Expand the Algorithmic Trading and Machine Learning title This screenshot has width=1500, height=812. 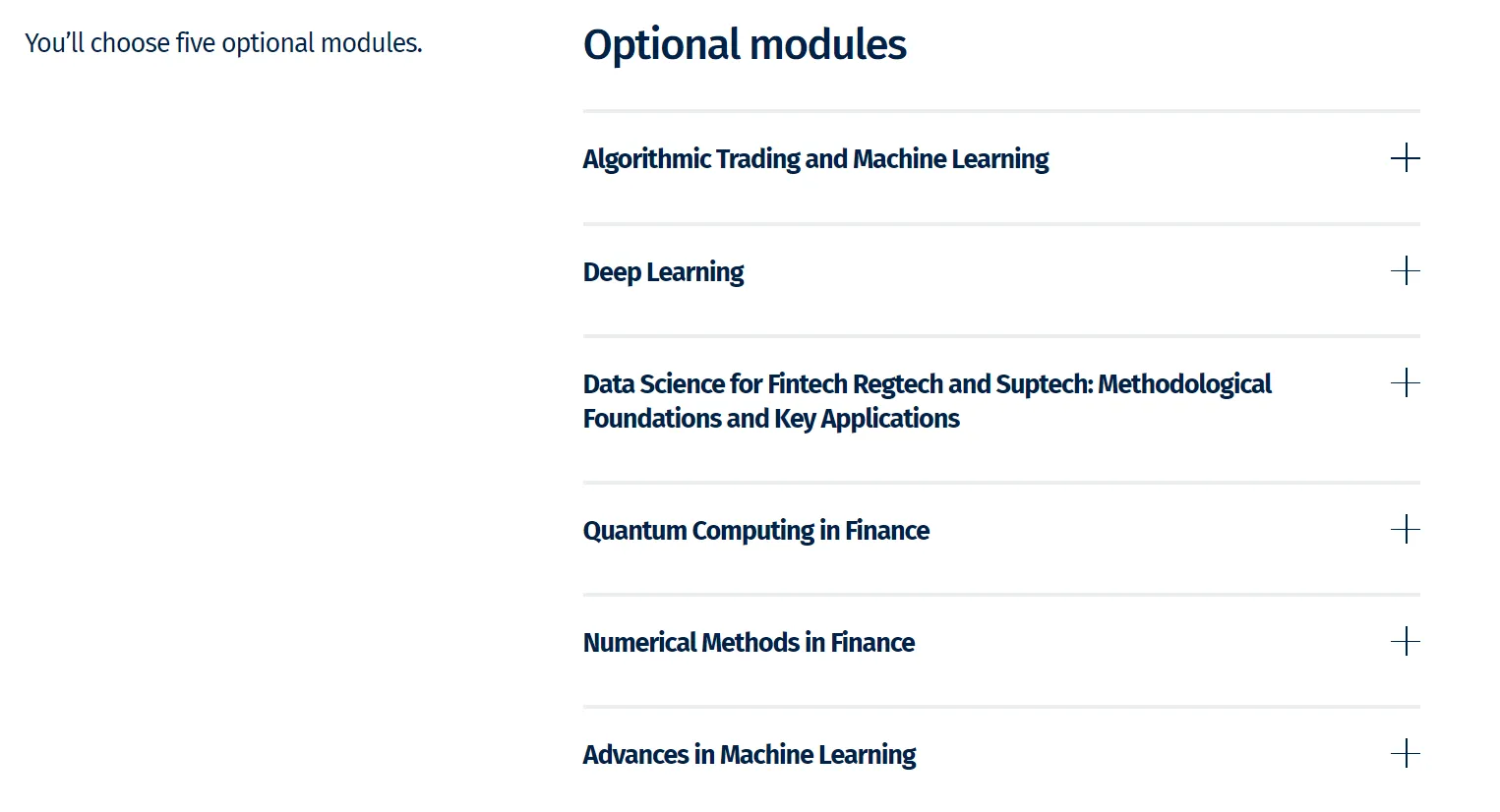coord(815,159)
